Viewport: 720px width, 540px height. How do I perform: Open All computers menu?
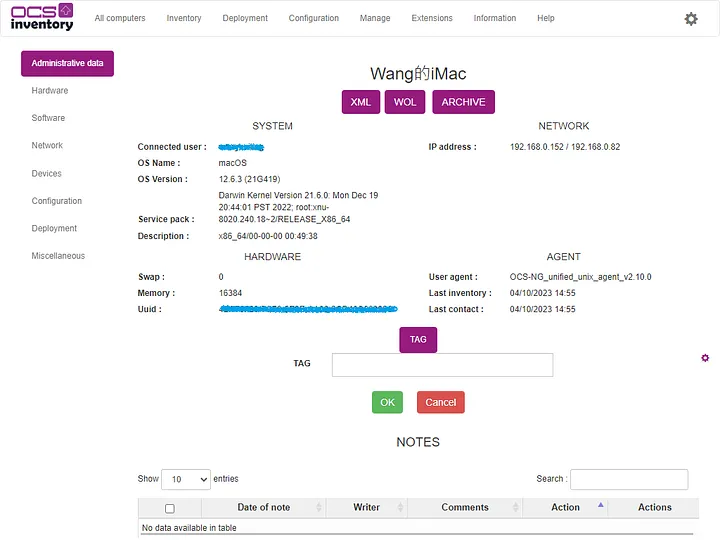(120, 18)
